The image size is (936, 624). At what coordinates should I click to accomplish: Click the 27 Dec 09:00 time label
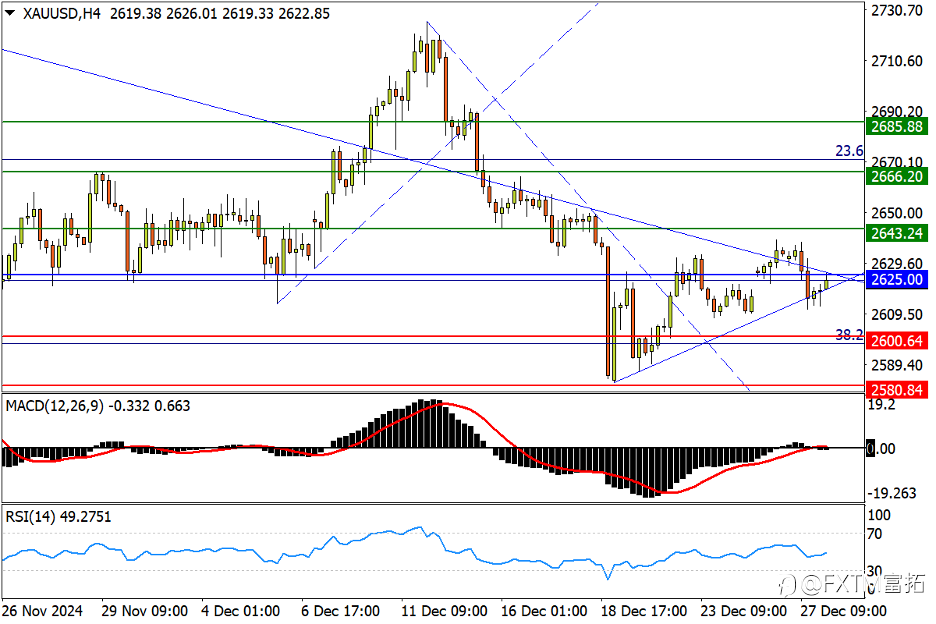coord(843,611)
